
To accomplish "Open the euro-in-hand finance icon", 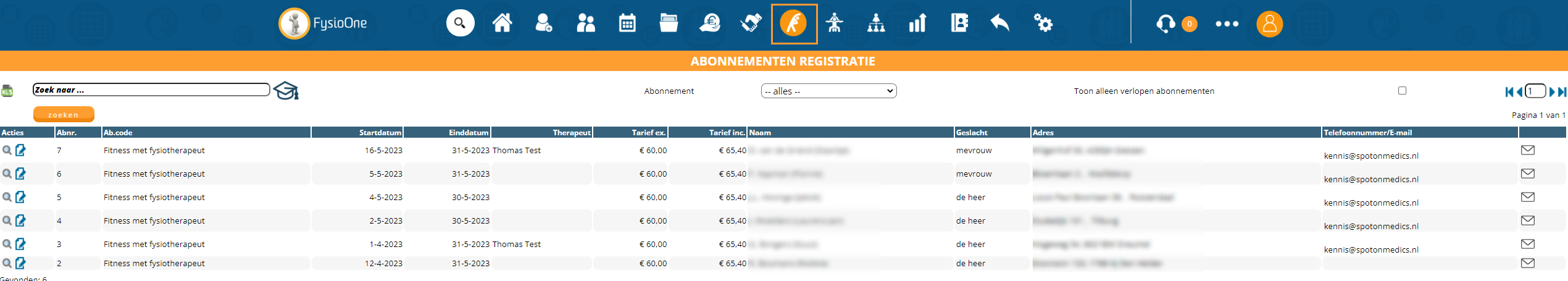I will (710, 23).
